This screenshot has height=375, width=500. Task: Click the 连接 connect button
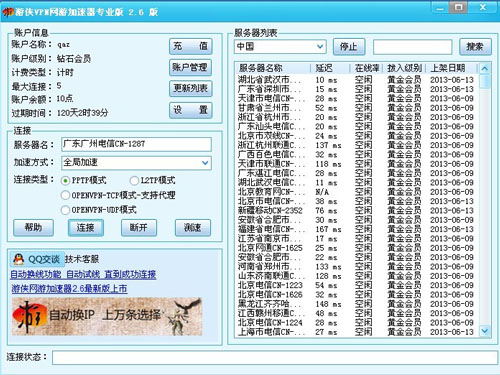point(86,228)
